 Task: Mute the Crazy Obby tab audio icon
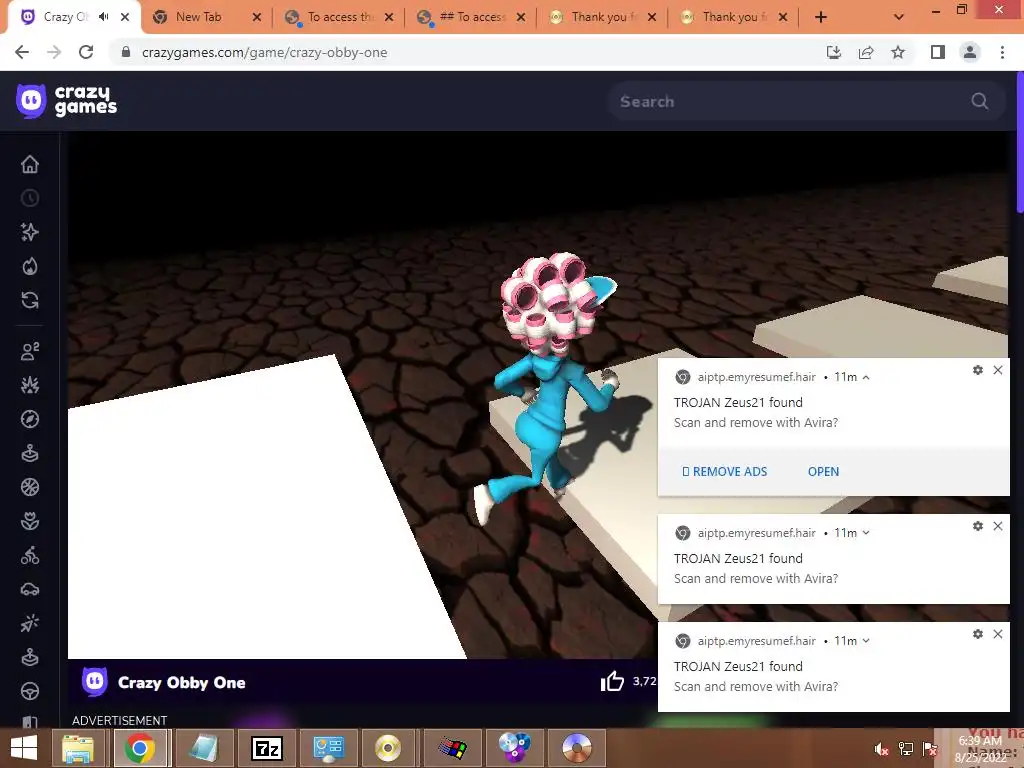click(103, 17)
